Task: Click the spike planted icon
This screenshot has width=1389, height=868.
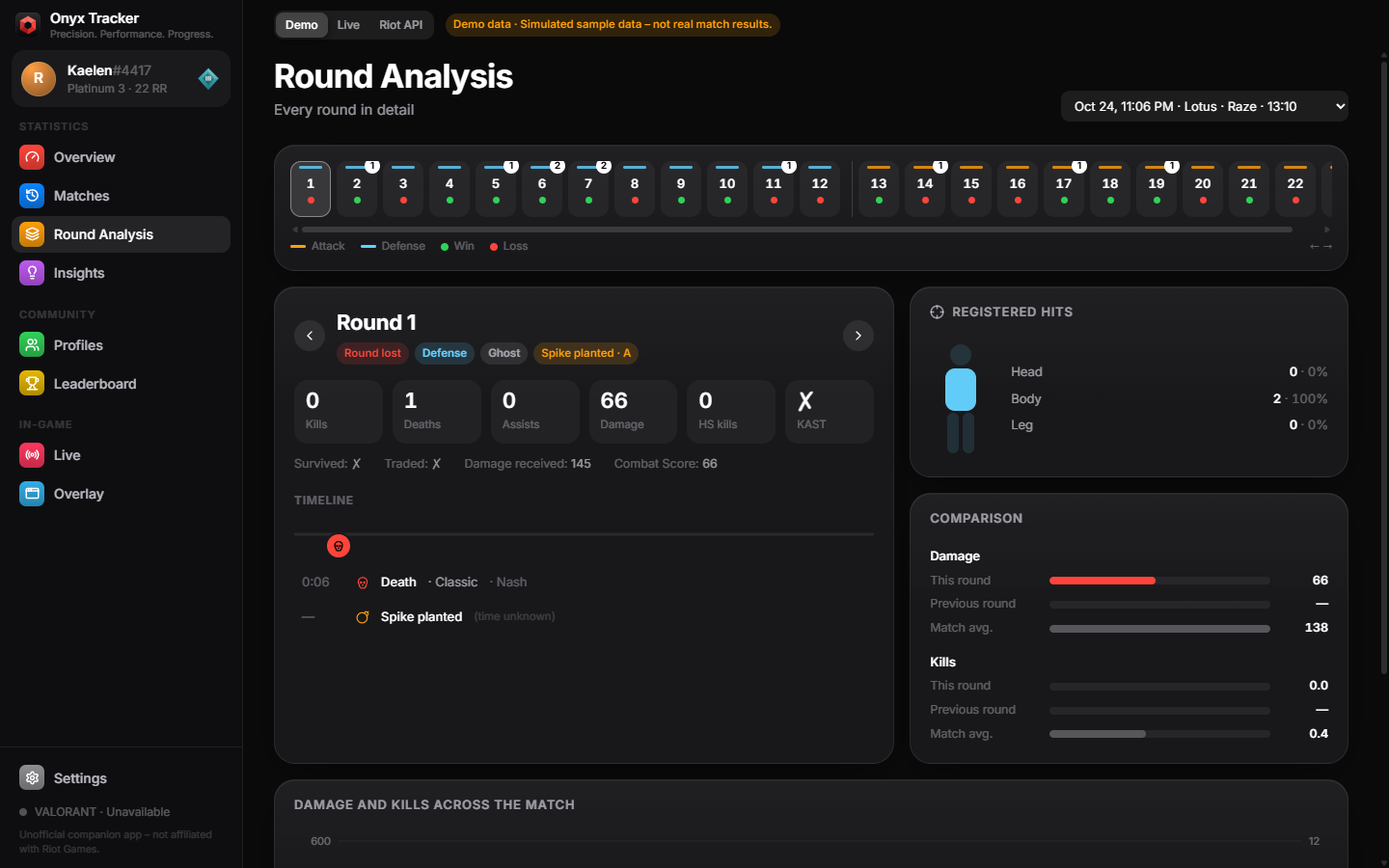Action: pyautogui.click(x=363, y=617)
